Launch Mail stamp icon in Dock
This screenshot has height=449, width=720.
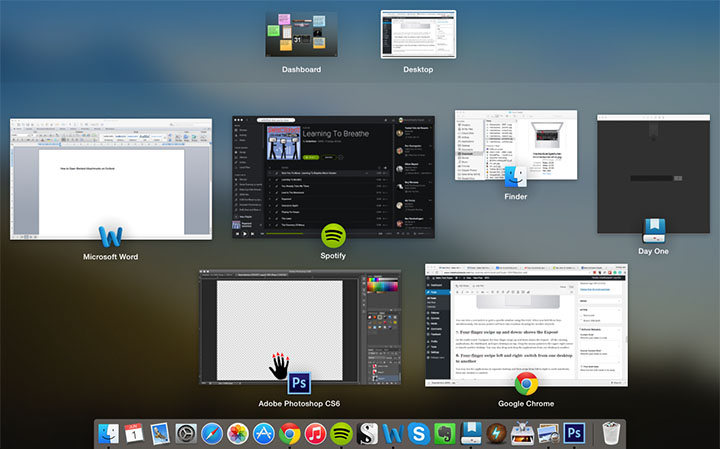point(160,433)
